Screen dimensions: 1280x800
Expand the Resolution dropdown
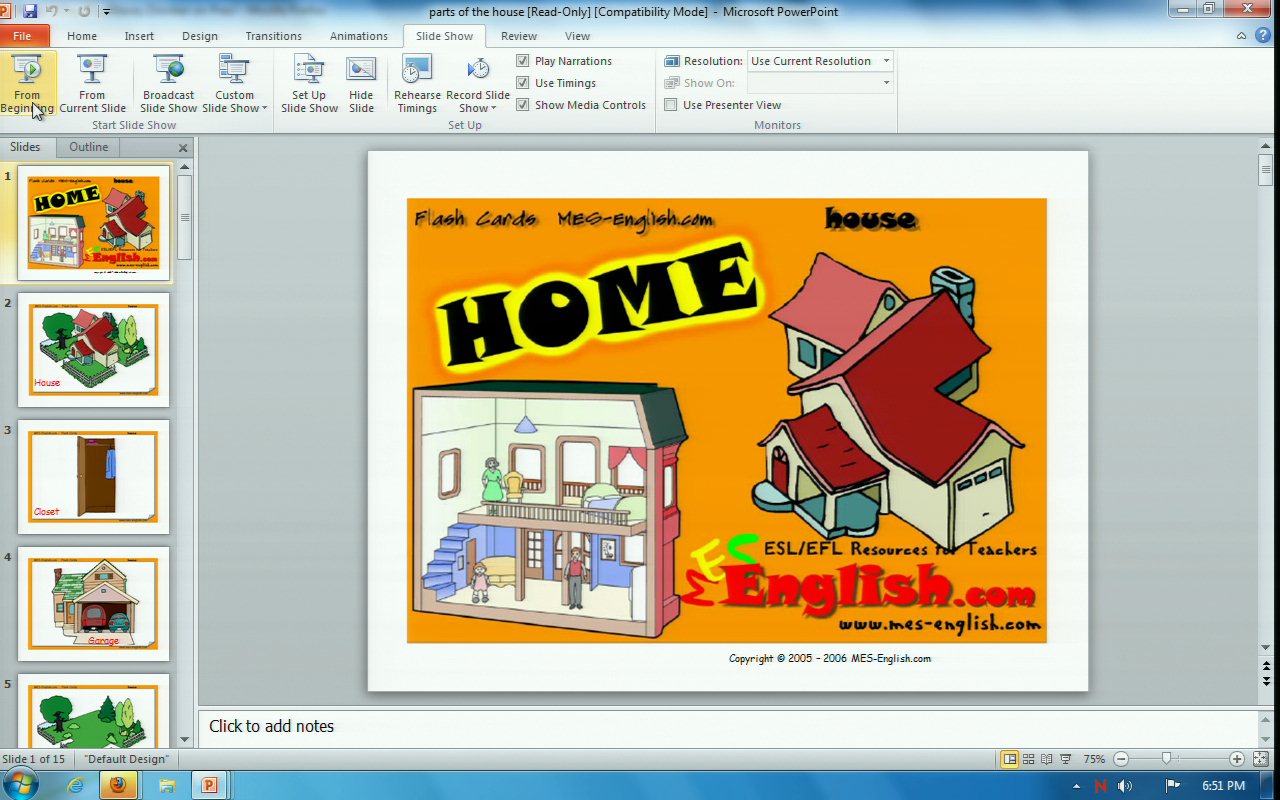click(886, 61)
